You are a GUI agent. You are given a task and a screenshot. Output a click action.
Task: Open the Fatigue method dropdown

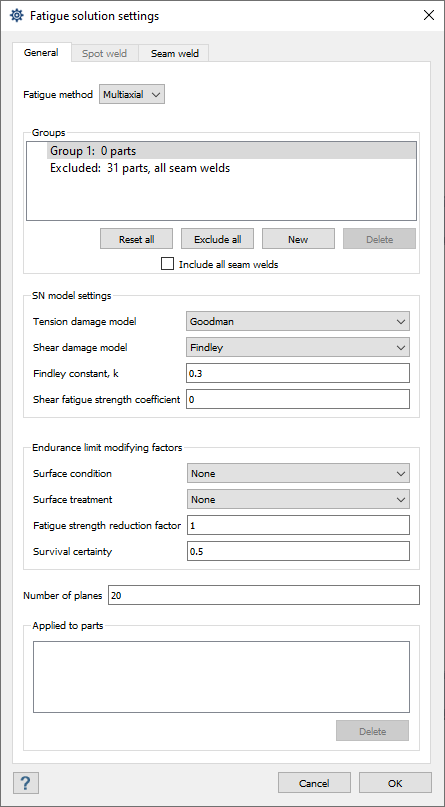(x=132, y=95)
